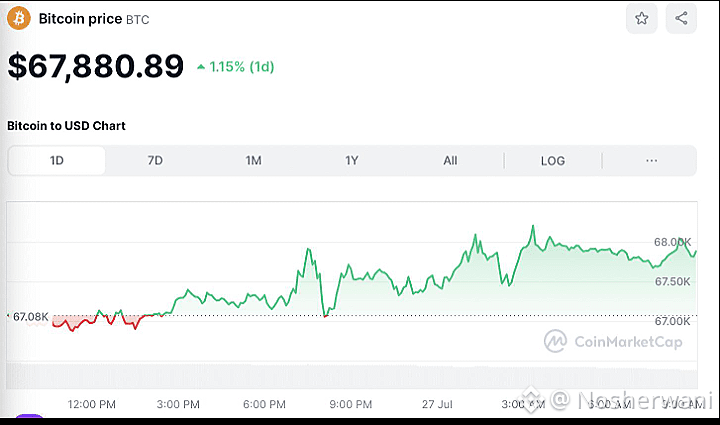
Task: Click the 27 Jul date axis label
Action: pos(437,404)
